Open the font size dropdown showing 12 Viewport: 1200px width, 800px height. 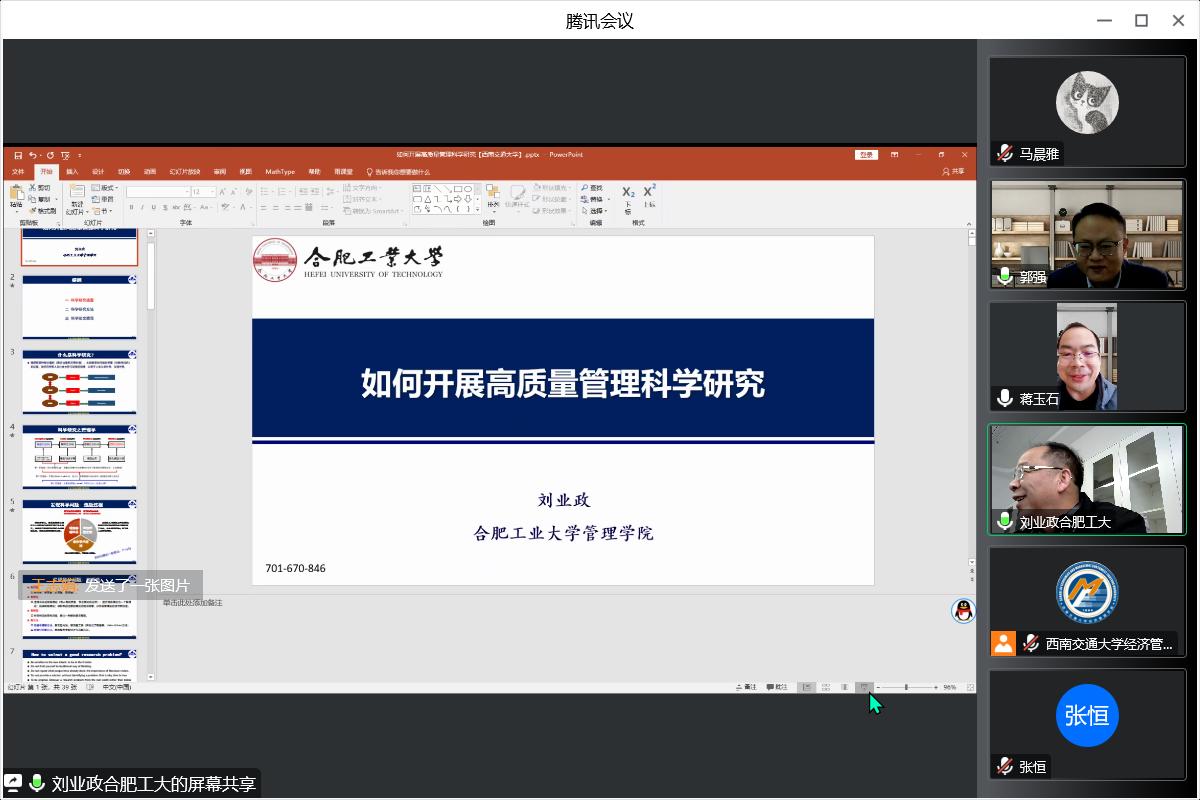[x=204, y=191]
